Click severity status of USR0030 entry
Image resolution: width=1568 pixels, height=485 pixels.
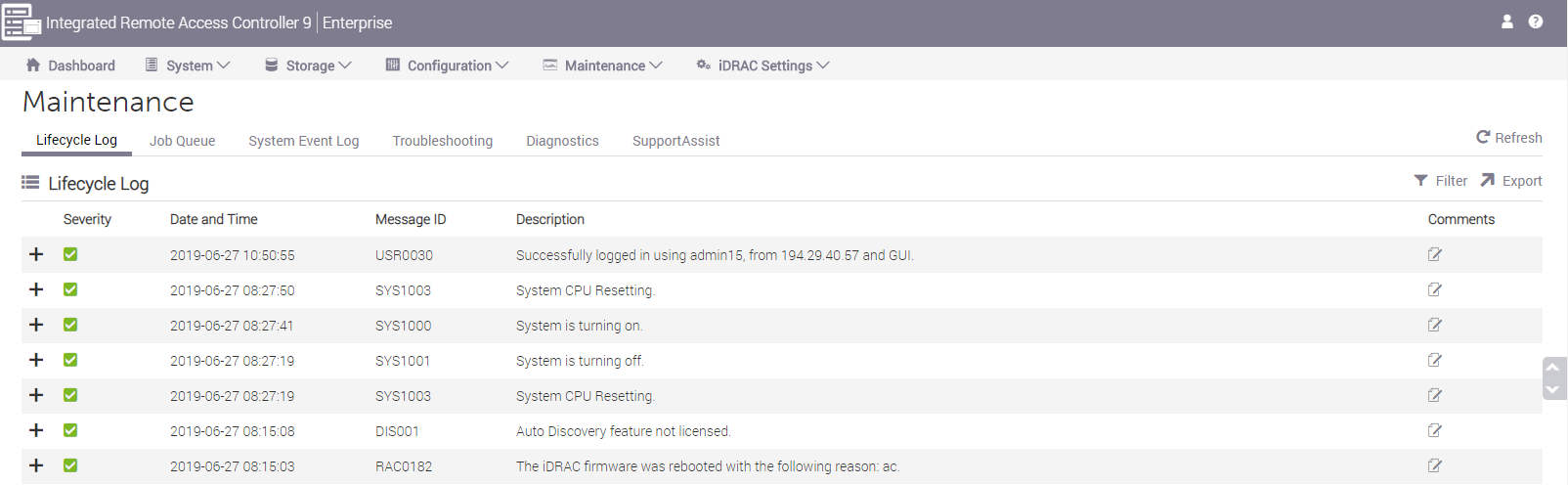[x=70, y=254]
